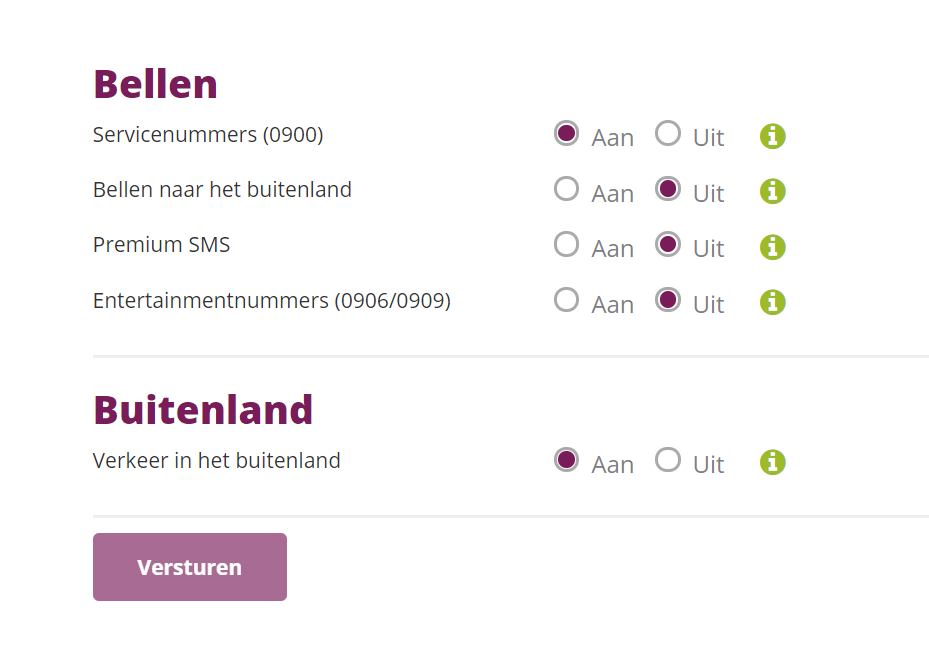Click the Buitenland section heading
929x665 pixels.
pos(203,410)
